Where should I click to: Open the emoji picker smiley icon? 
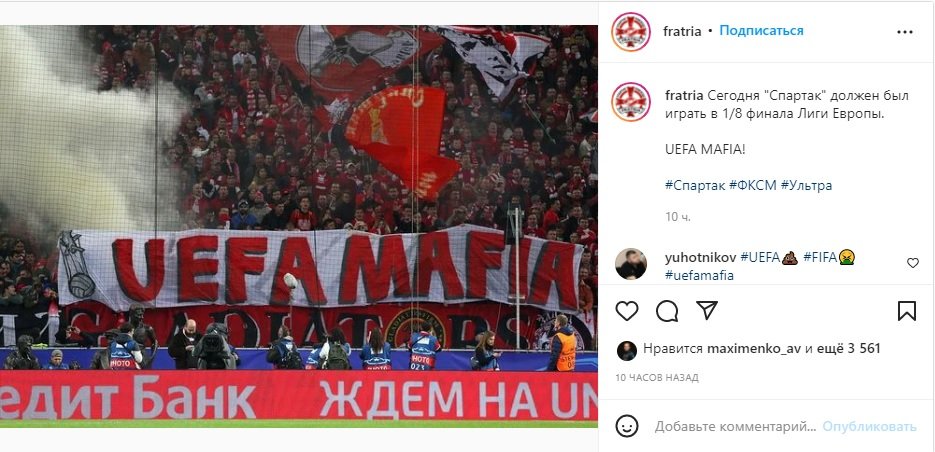point(627,426)
